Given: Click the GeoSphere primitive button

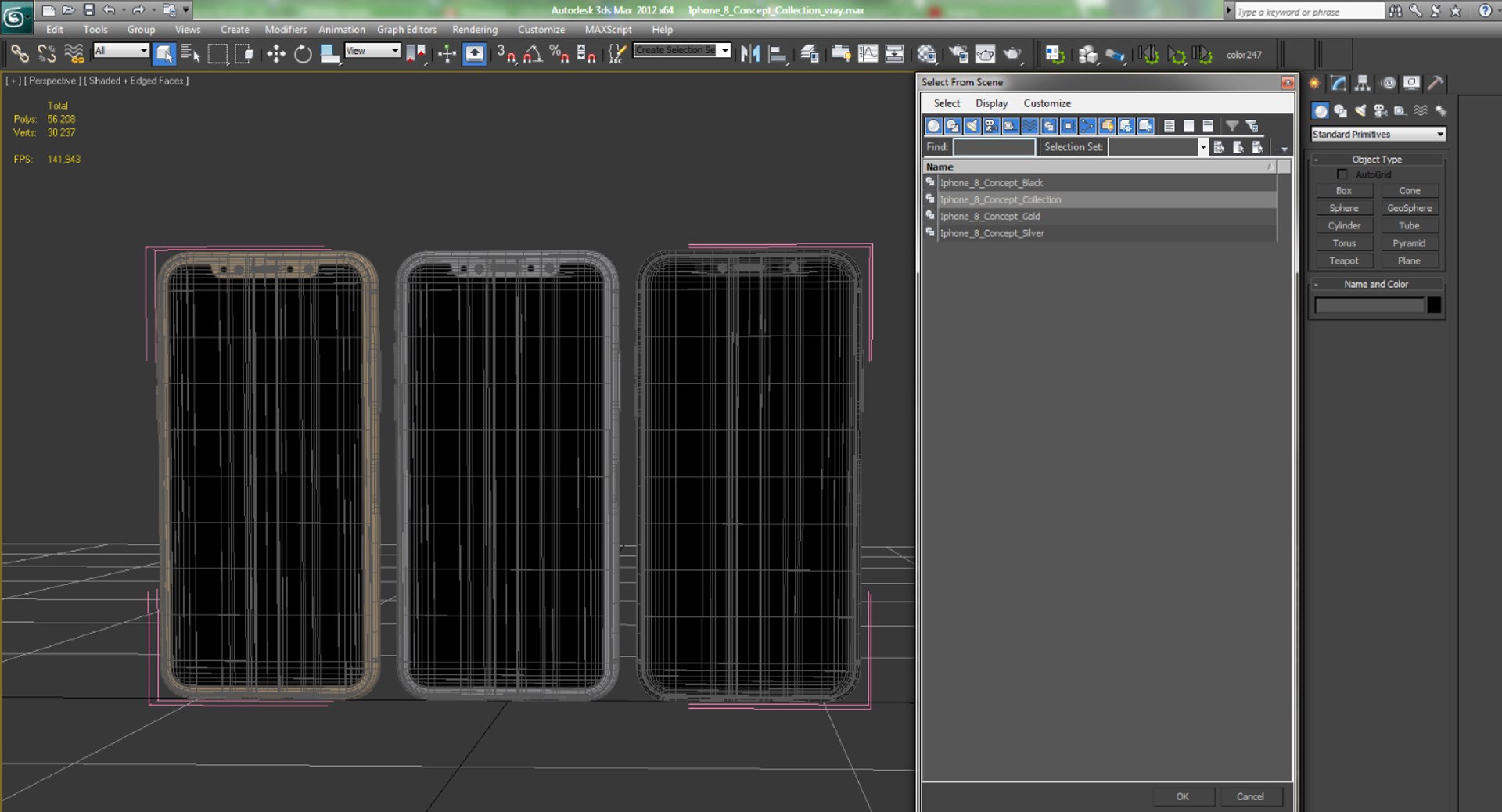Looking at the screenshot, I should (x=1409, y=208).
